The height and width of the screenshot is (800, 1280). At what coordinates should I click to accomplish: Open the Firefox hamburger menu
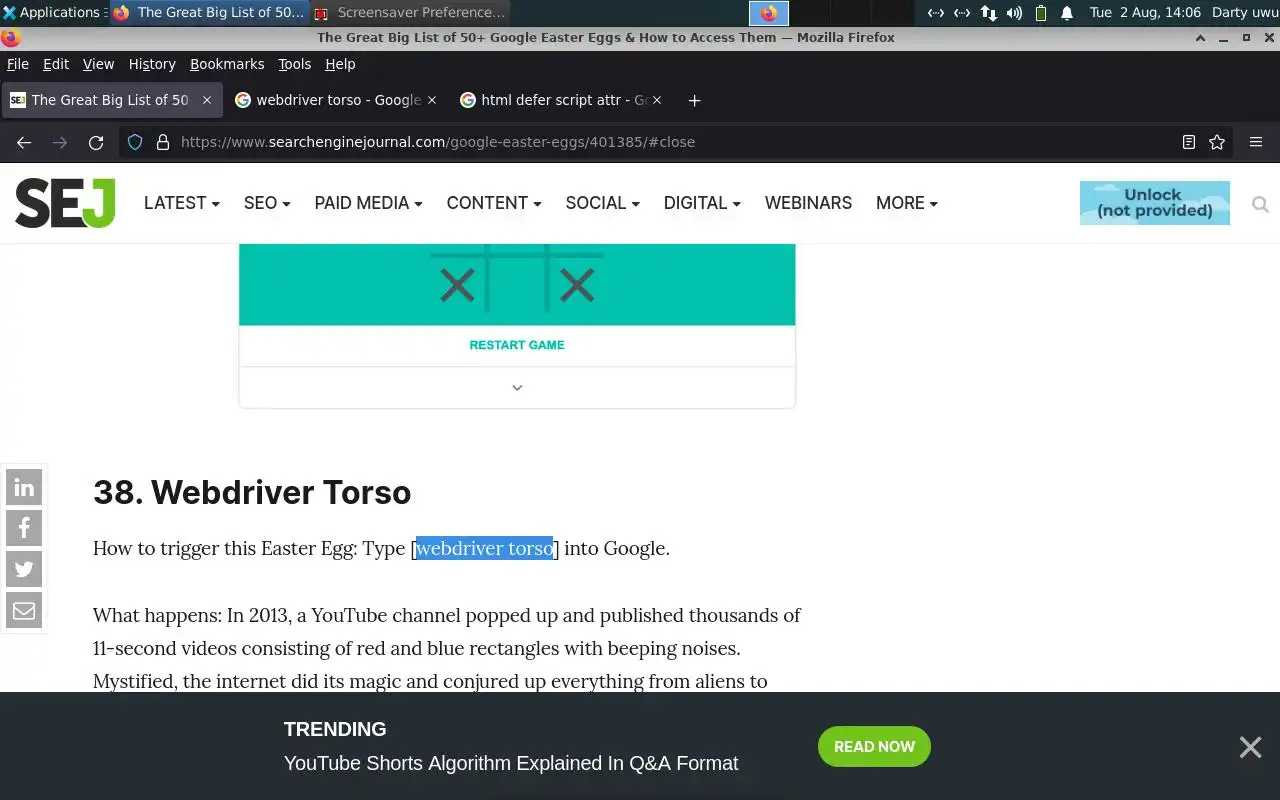tap(1256, 142)
